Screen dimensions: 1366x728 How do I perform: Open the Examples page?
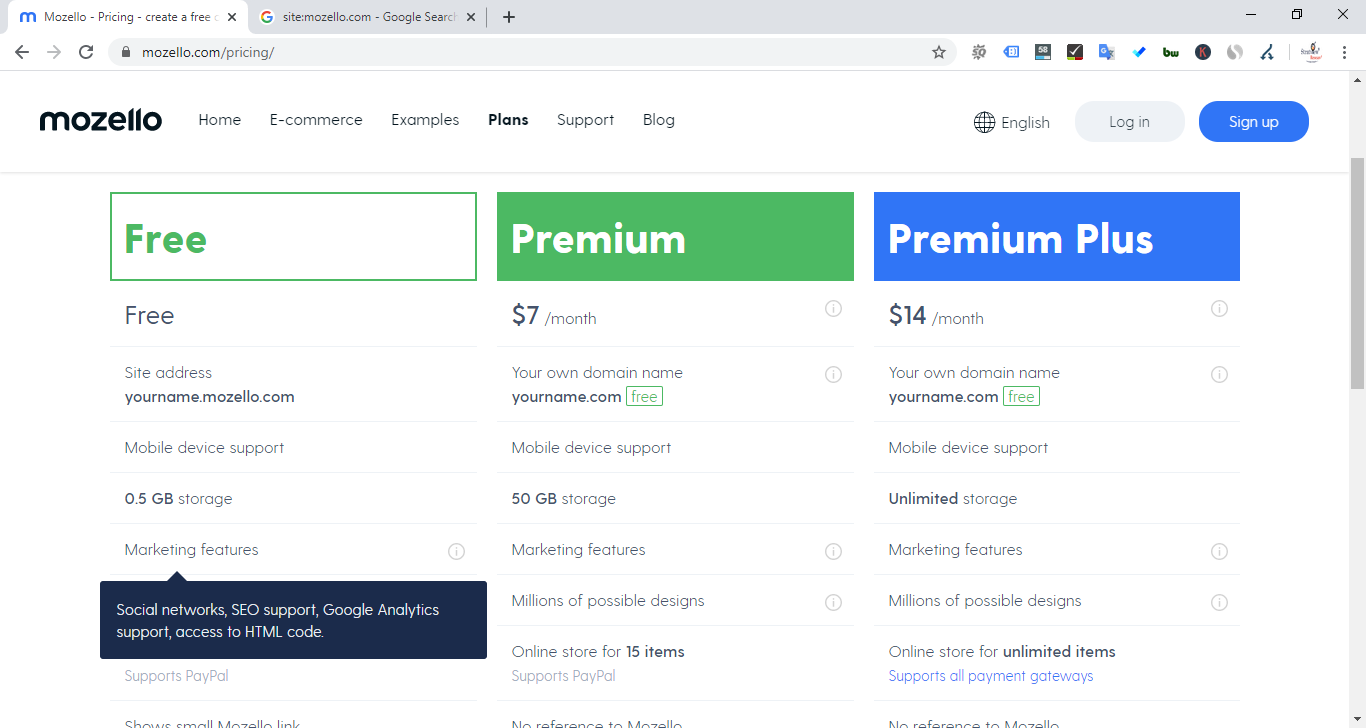pyautogui.click(x=425, y=120)
